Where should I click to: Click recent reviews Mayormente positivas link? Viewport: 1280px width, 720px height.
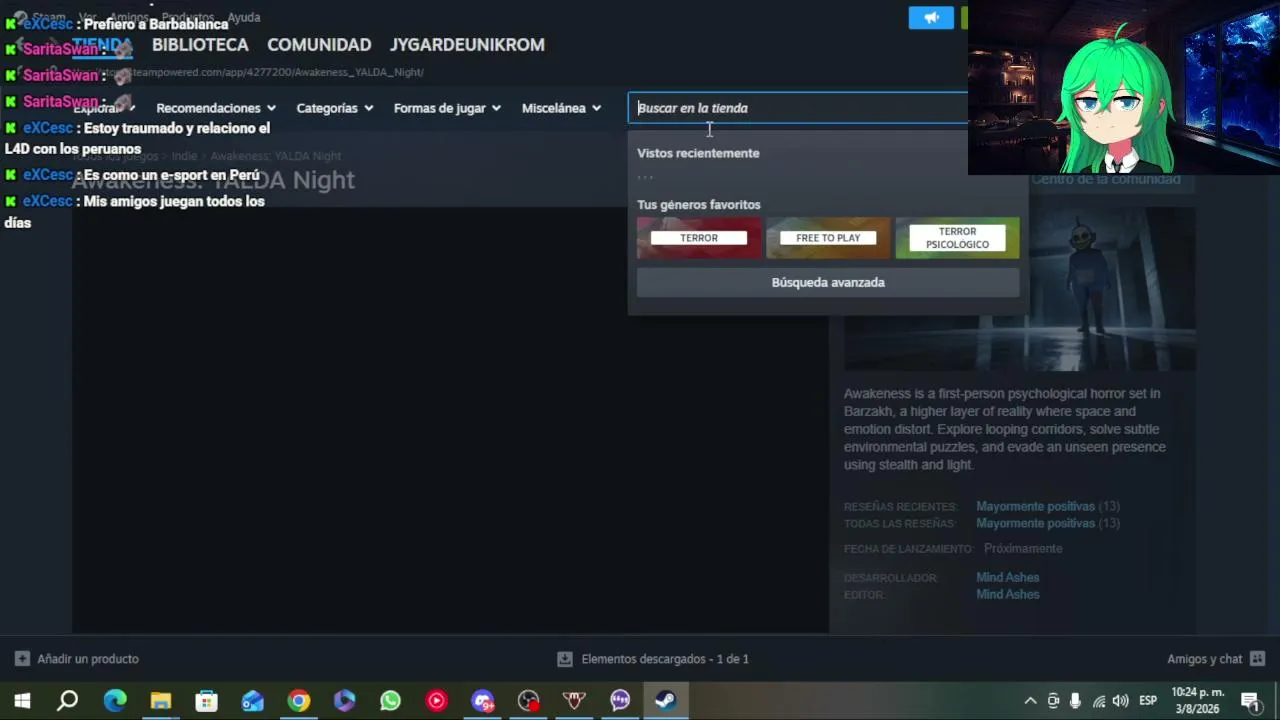(1035, 506)
